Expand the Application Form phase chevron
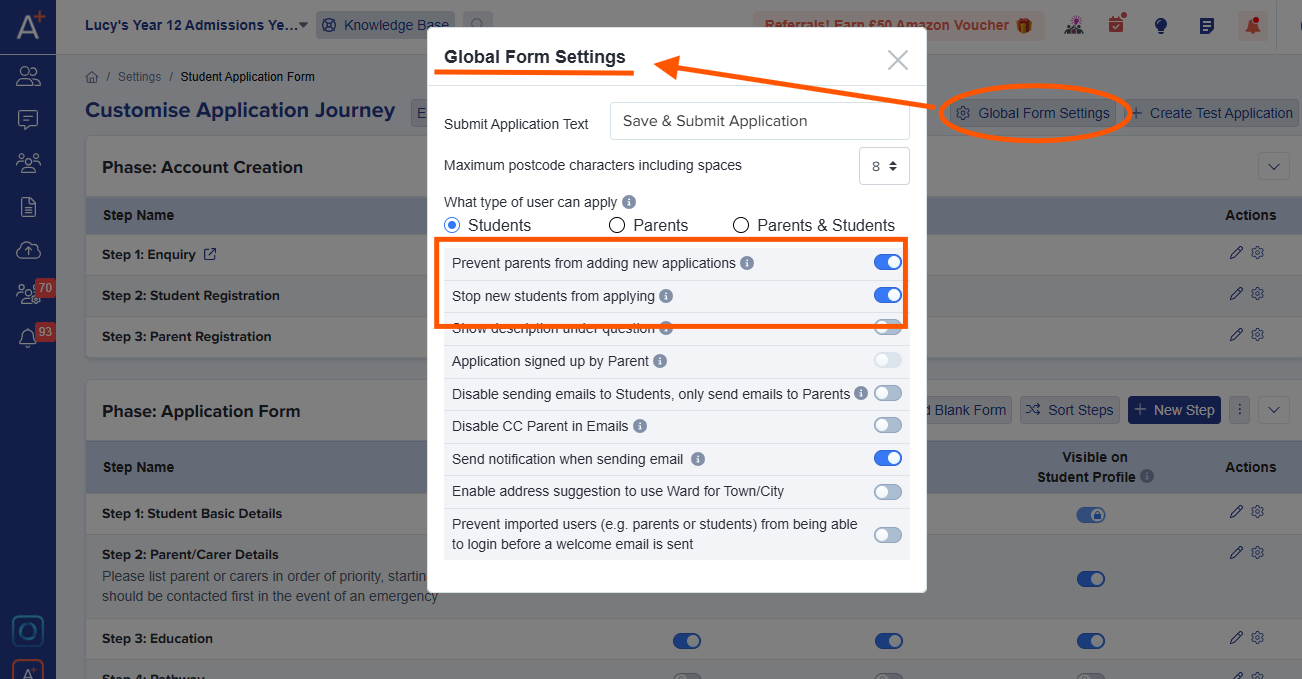The width and height of the screenshot is (1302, 679). (x=1273, y=409)
